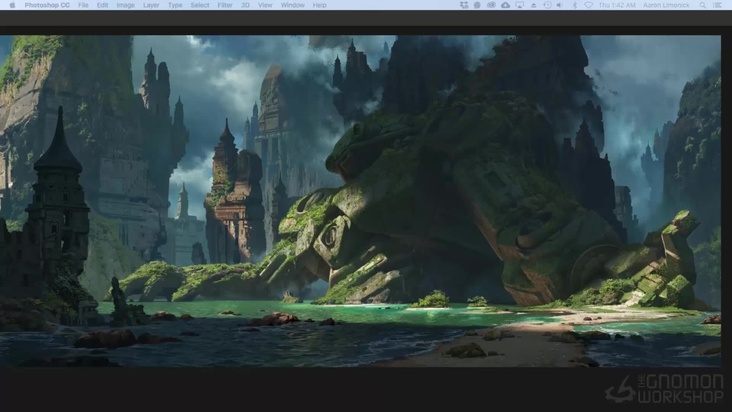Screen dimensions: 732x412
Task: Click the eject icon in menu bar
Action: point(533,5)
